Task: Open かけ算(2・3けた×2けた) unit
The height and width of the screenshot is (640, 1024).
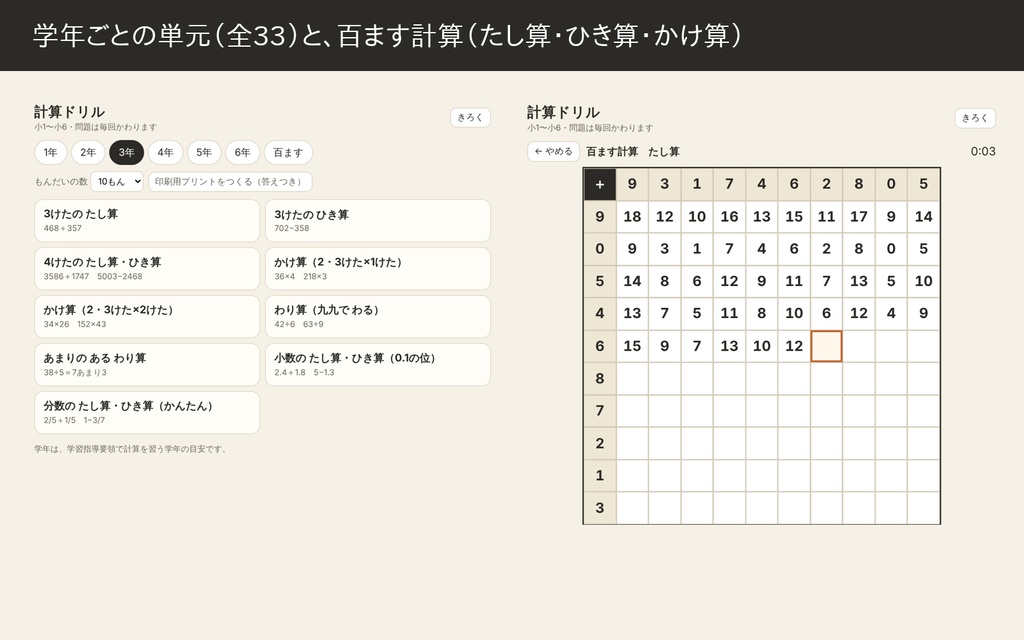Action: click(147, 317)
